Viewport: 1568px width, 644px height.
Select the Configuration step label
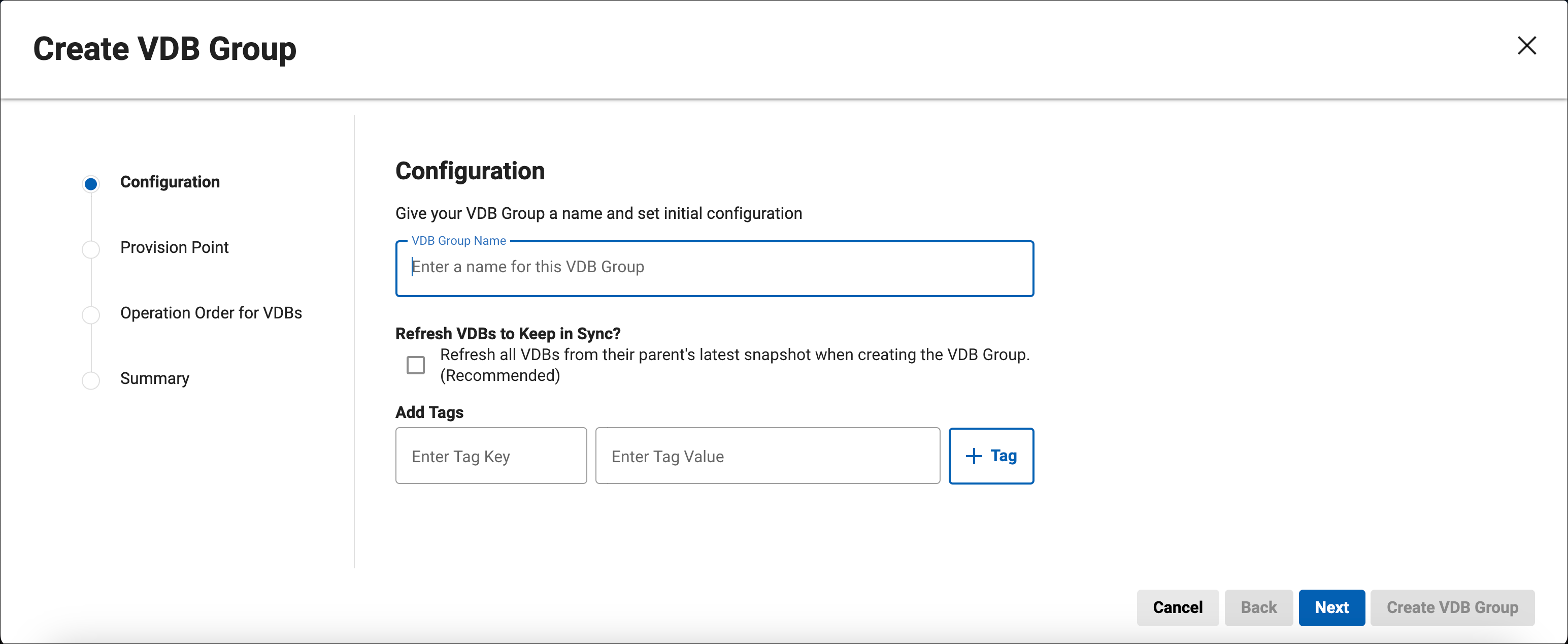point(170,182)
